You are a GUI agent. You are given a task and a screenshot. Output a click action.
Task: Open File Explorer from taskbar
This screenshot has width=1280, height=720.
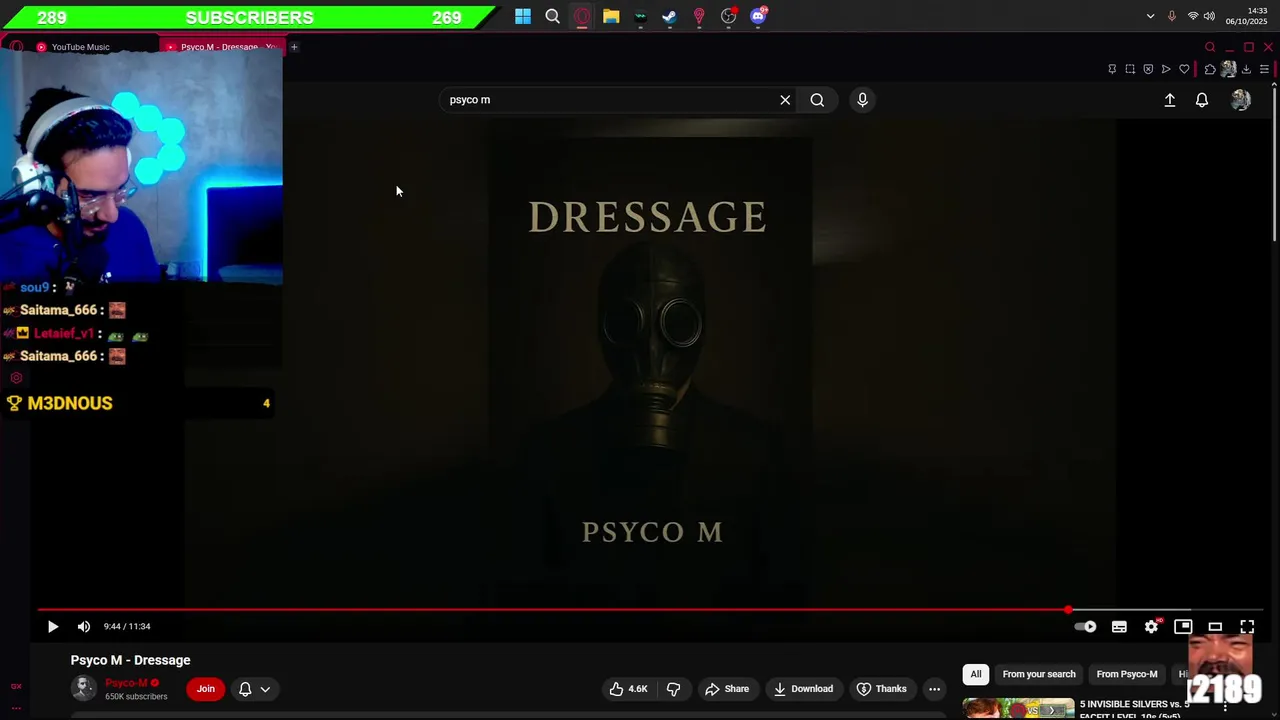click(x=611, y=16)
